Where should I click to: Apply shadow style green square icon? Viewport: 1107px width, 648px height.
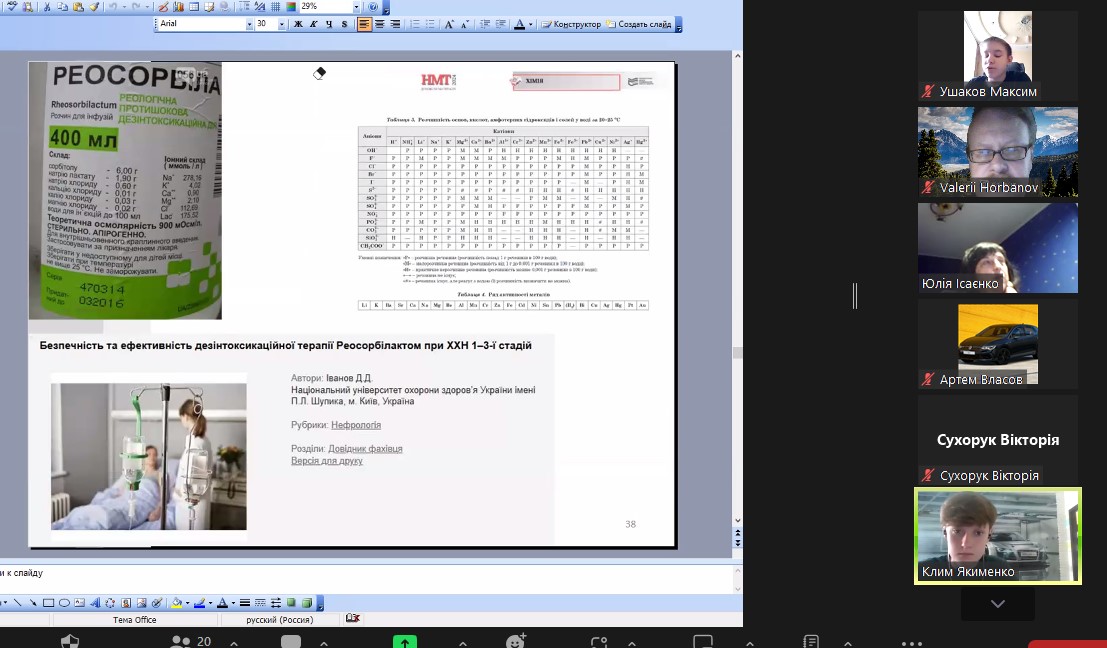click(291, 603)
